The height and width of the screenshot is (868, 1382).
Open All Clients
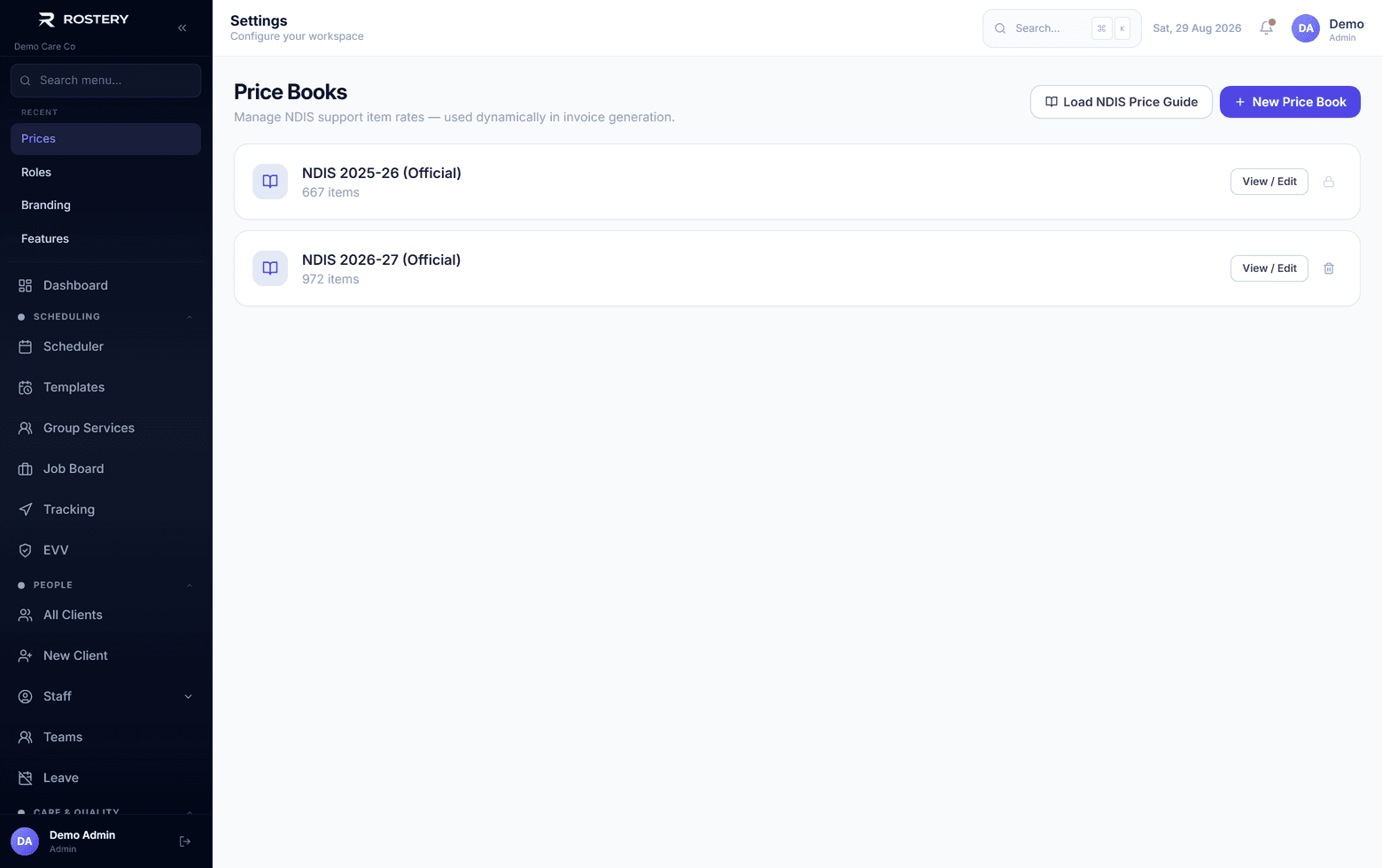[x=105, y=615]
